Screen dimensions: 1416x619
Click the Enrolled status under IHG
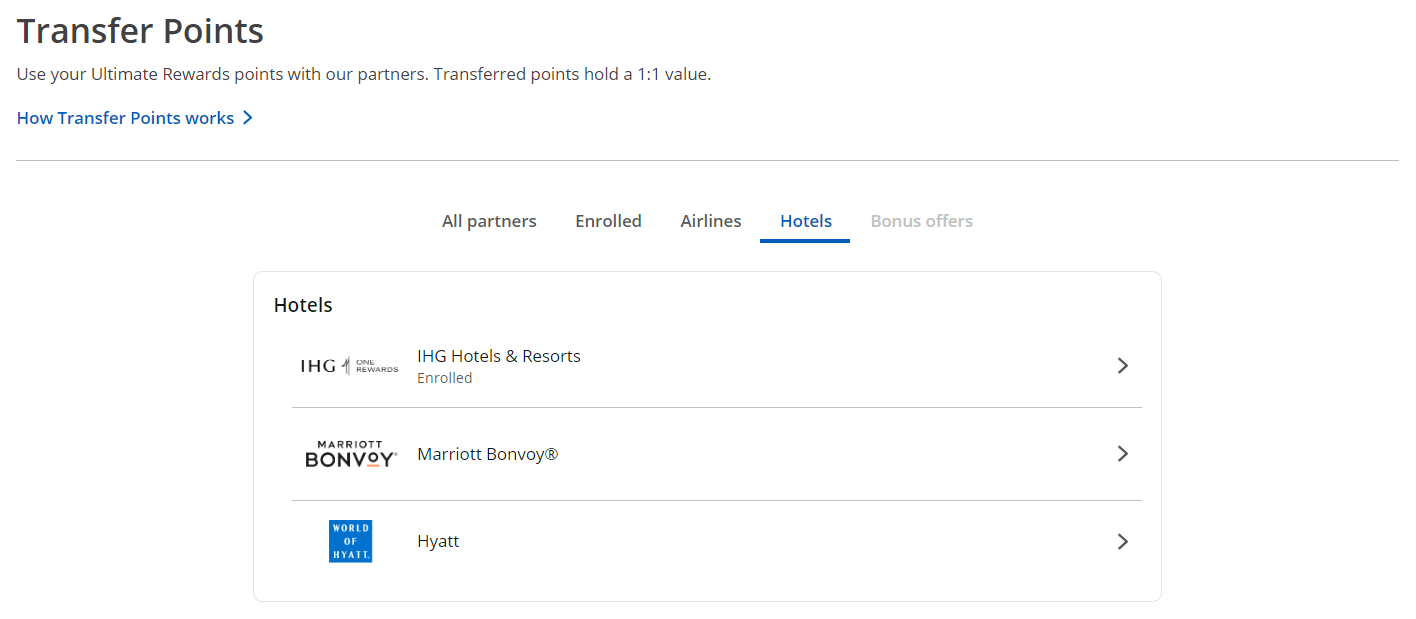coord(444,378)
